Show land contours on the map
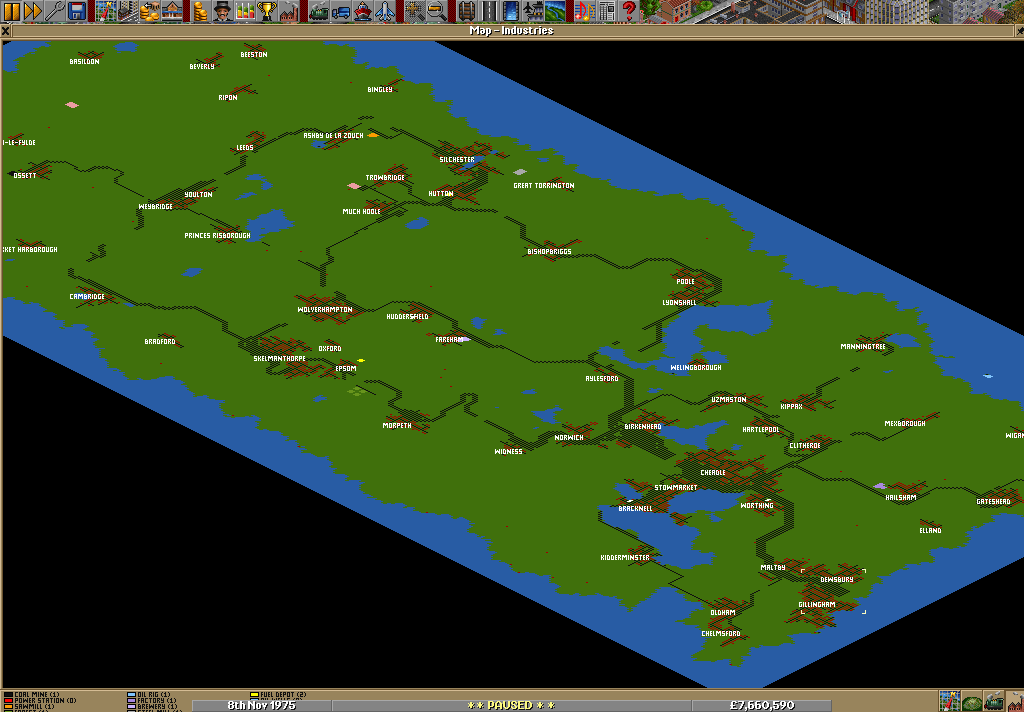This screenshot has height=712, width=1024. [971, 702]
